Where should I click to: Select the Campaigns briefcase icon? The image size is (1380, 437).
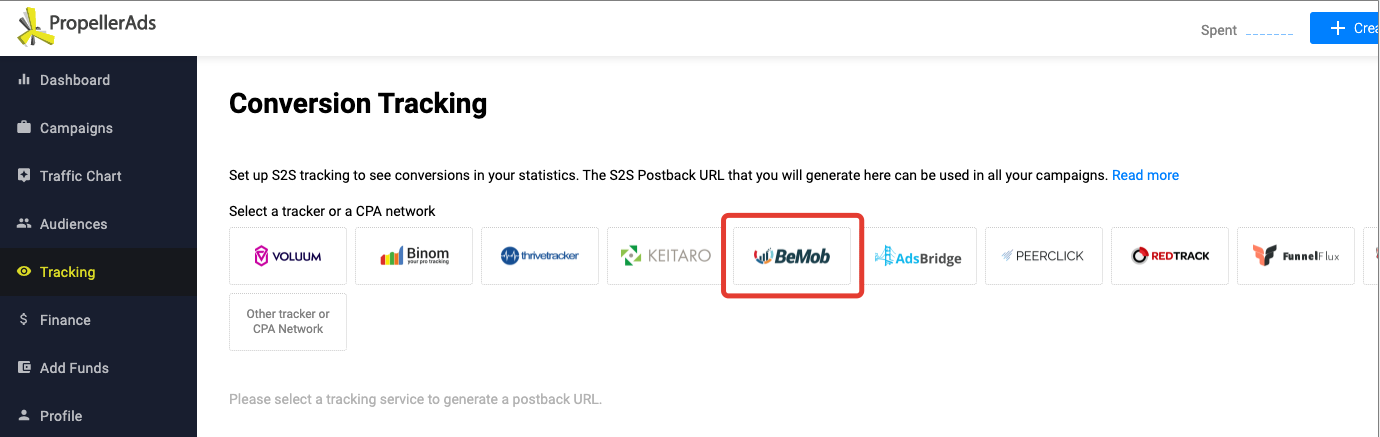coord(24,128)
